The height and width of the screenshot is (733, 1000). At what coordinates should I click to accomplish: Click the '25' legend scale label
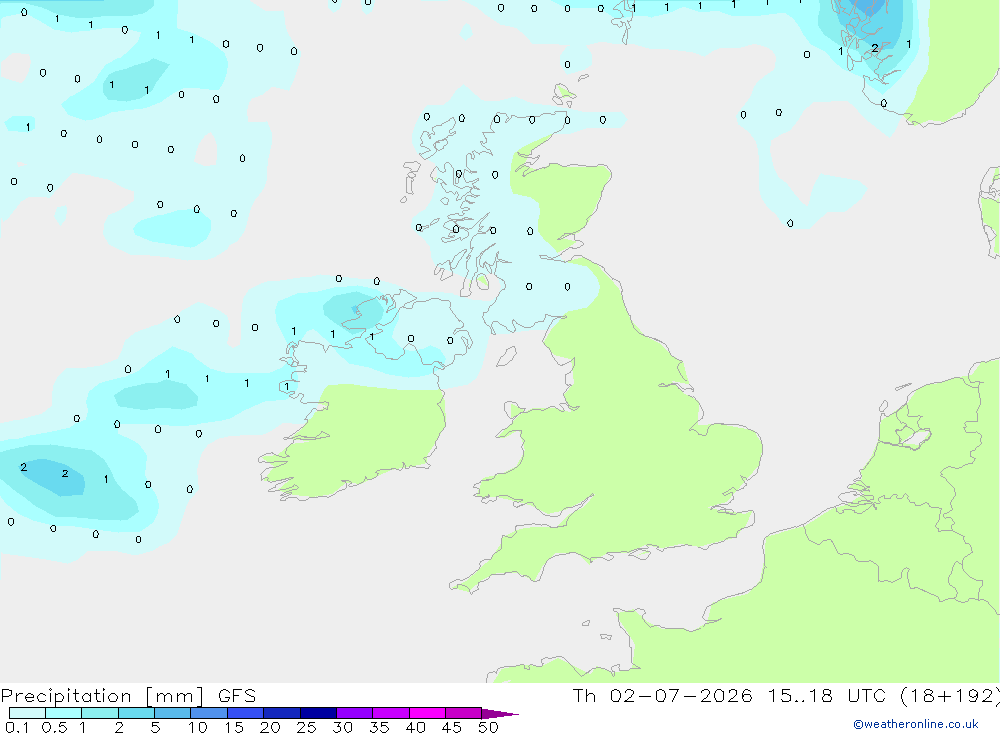click(x=307, y=727)
